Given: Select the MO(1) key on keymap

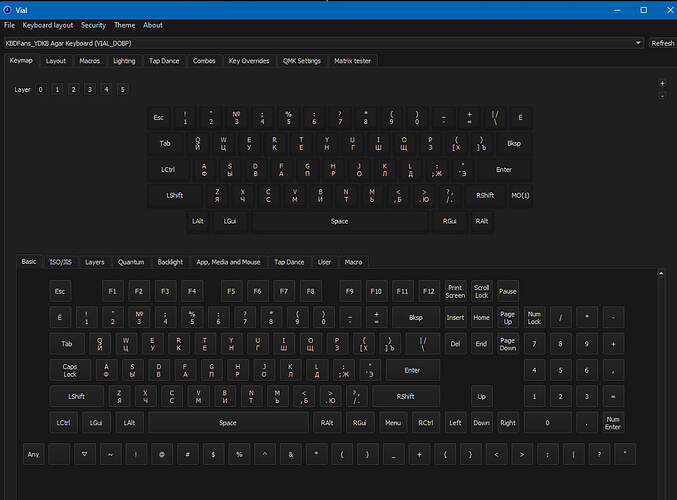Looking at the screenshot, I should pyautogui.click(x=521, y=194).
